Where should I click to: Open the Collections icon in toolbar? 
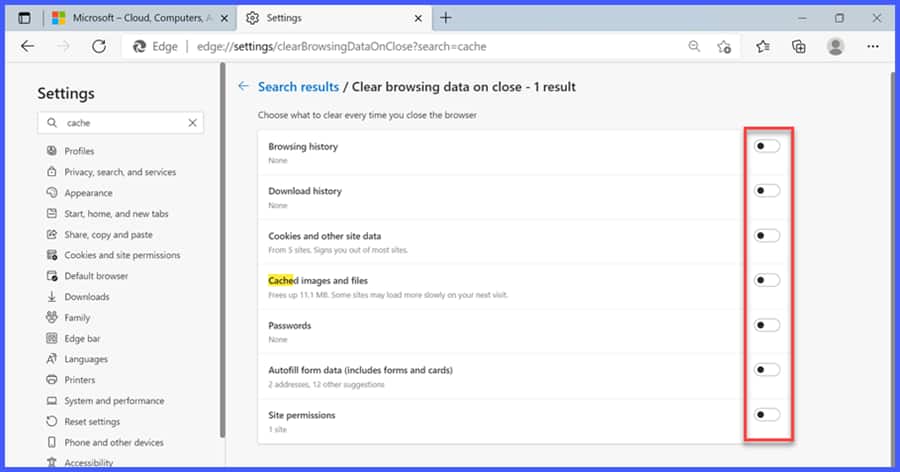point(799,46)
